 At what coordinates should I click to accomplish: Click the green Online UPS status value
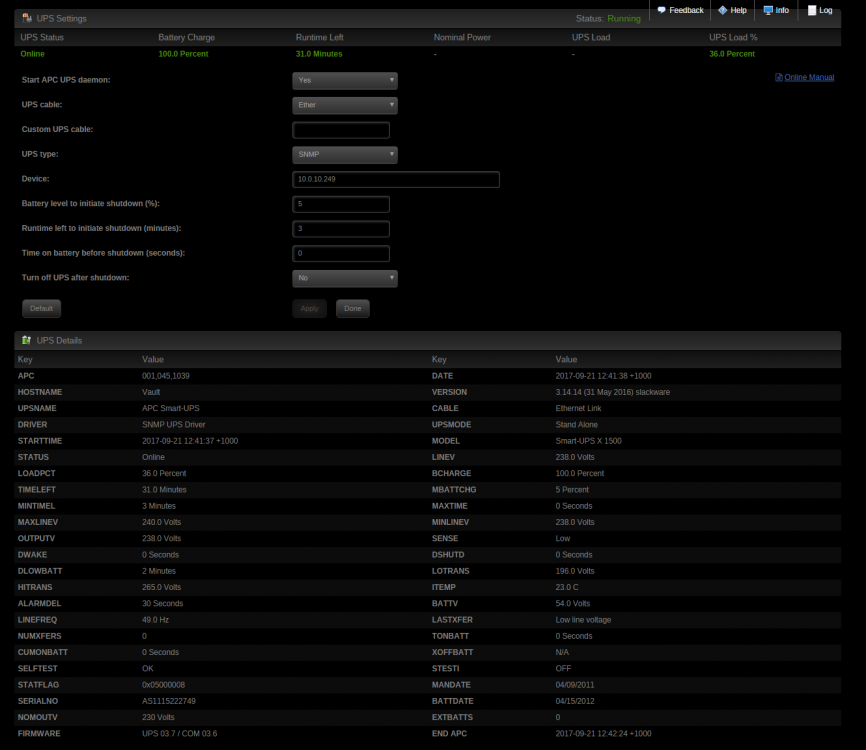tap(32, 54)
